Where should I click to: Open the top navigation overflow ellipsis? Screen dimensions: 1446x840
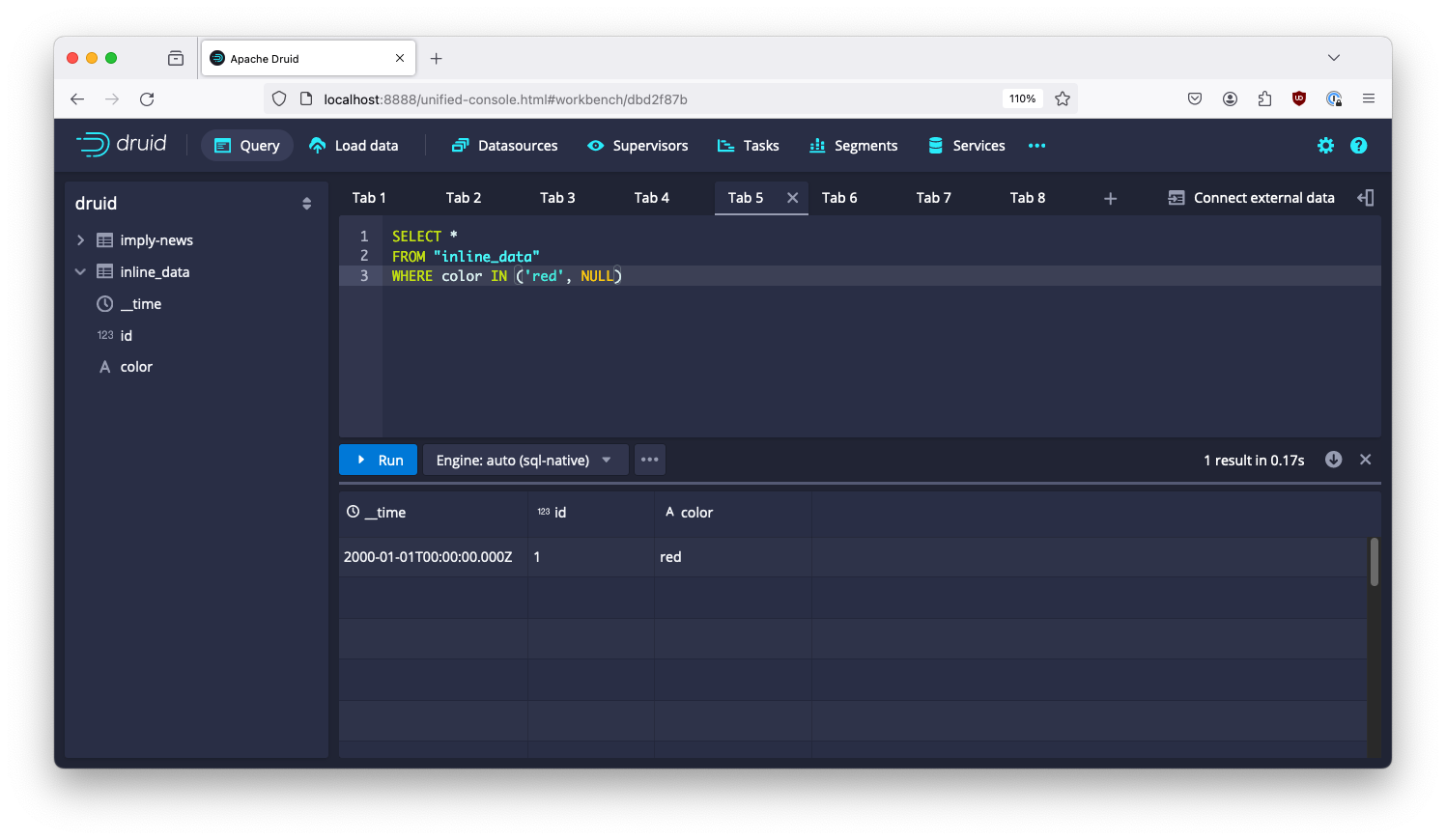[1036, 146]
